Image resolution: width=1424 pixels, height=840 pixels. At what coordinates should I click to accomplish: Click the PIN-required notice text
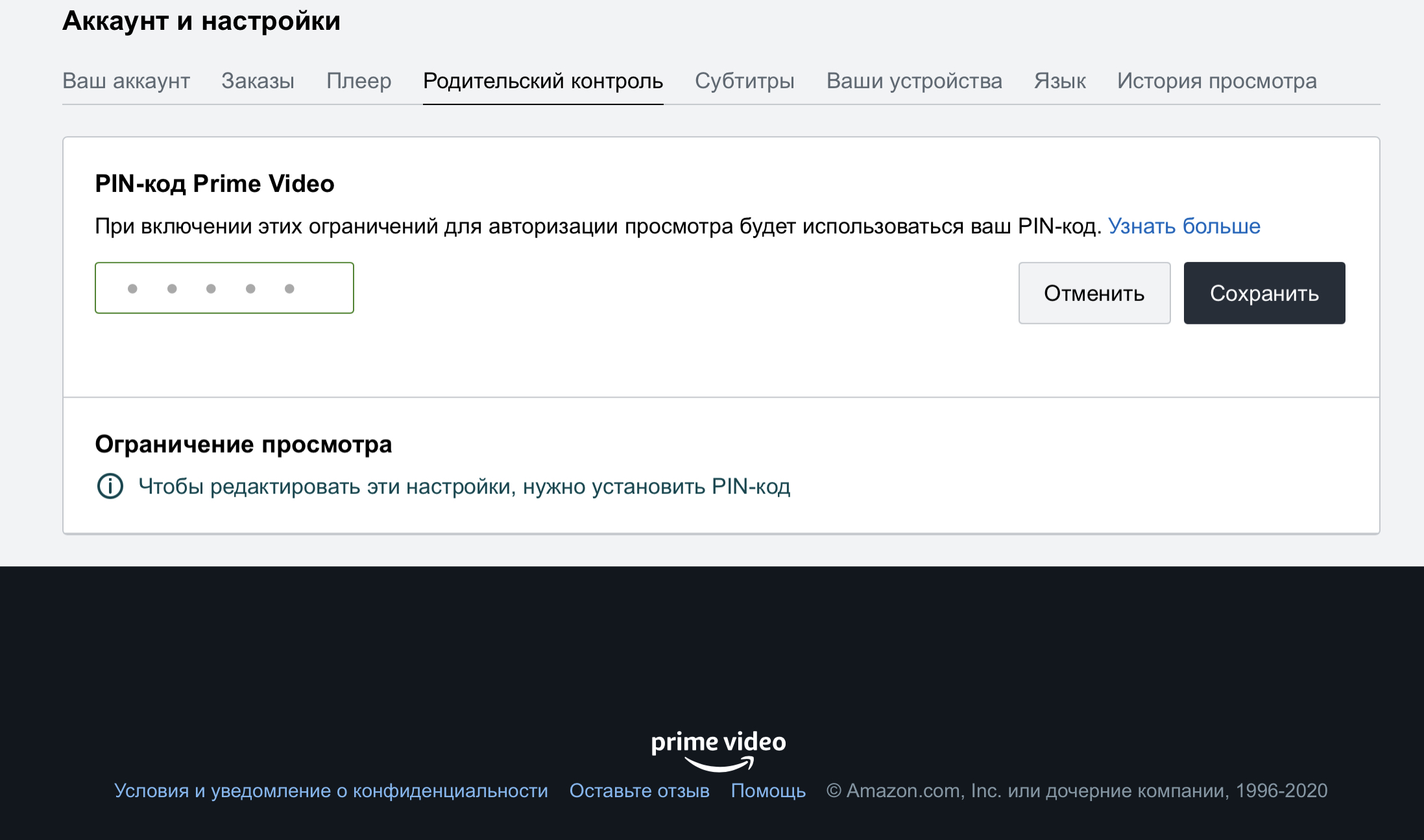tap(464, 486)
